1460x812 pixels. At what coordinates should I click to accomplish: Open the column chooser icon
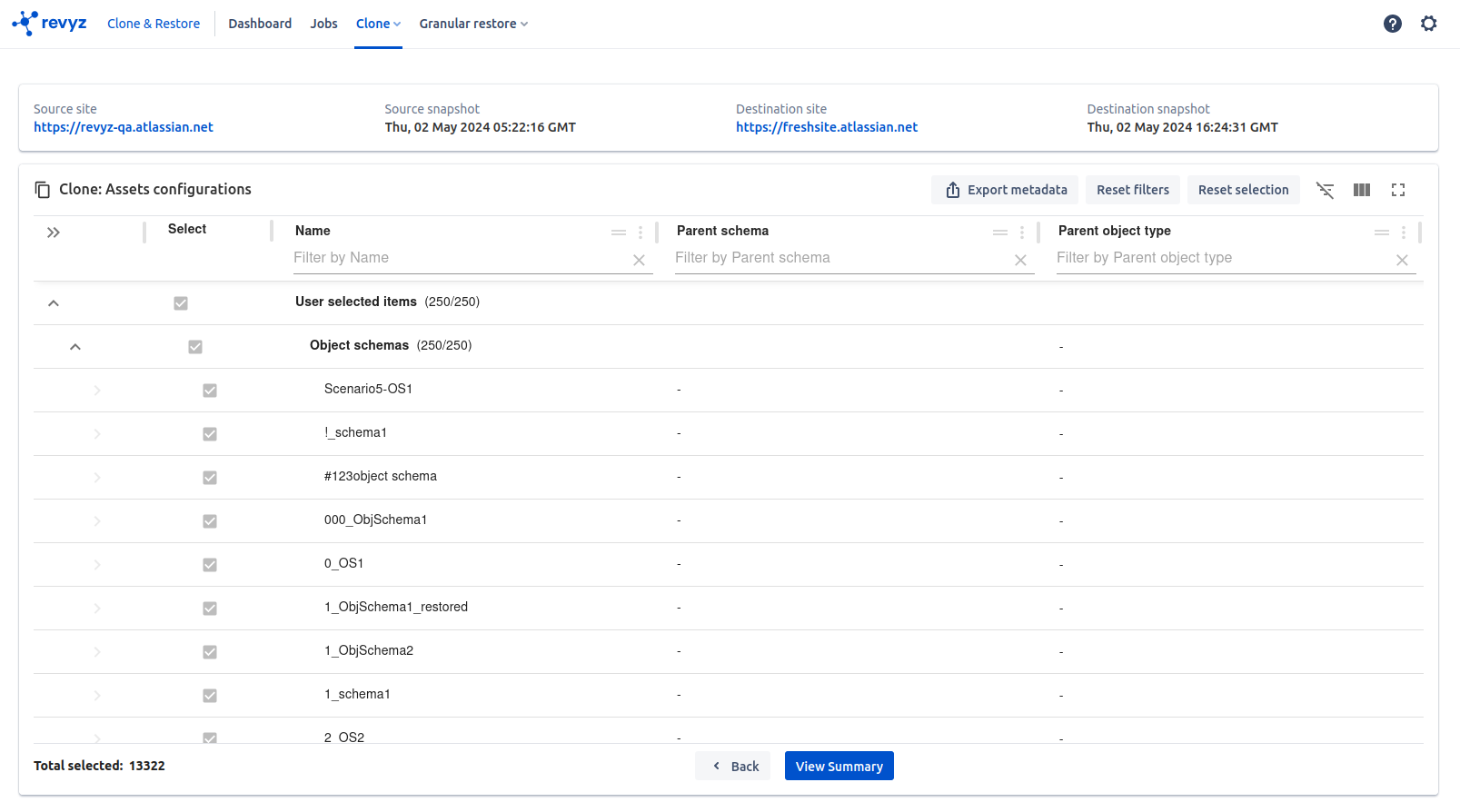[x=1362, y=190]
